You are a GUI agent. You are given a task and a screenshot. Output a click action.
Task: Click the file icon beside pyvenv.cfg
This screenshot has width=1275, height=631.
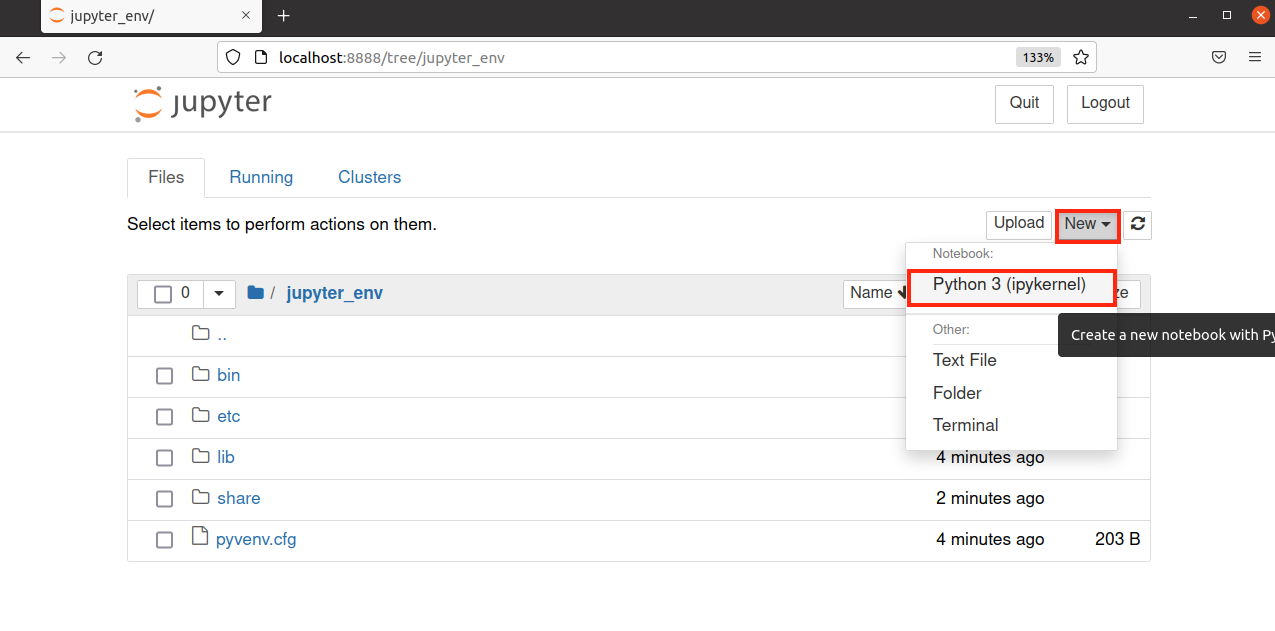coord(200,538)
